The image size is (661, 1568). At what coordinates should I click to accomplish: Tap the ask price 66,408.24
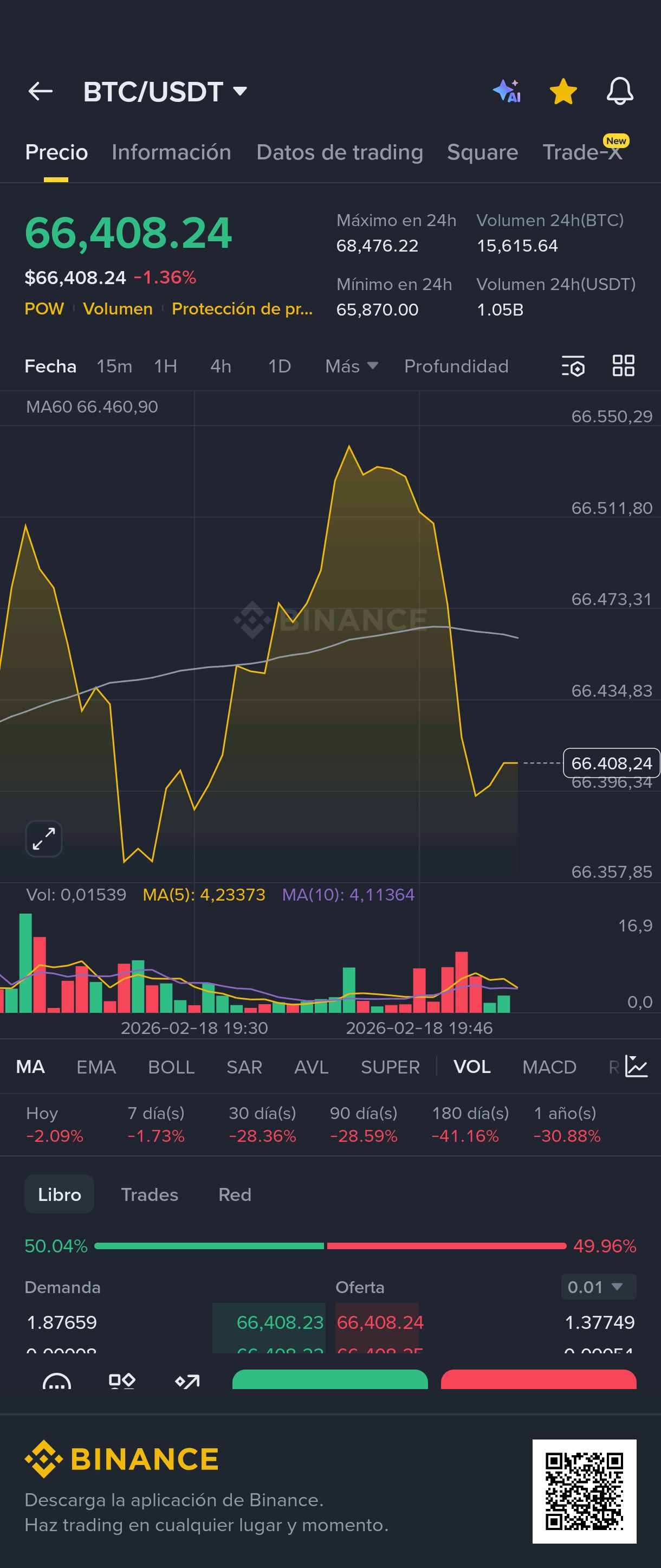pyautogui.click(x=380, y=1322)
